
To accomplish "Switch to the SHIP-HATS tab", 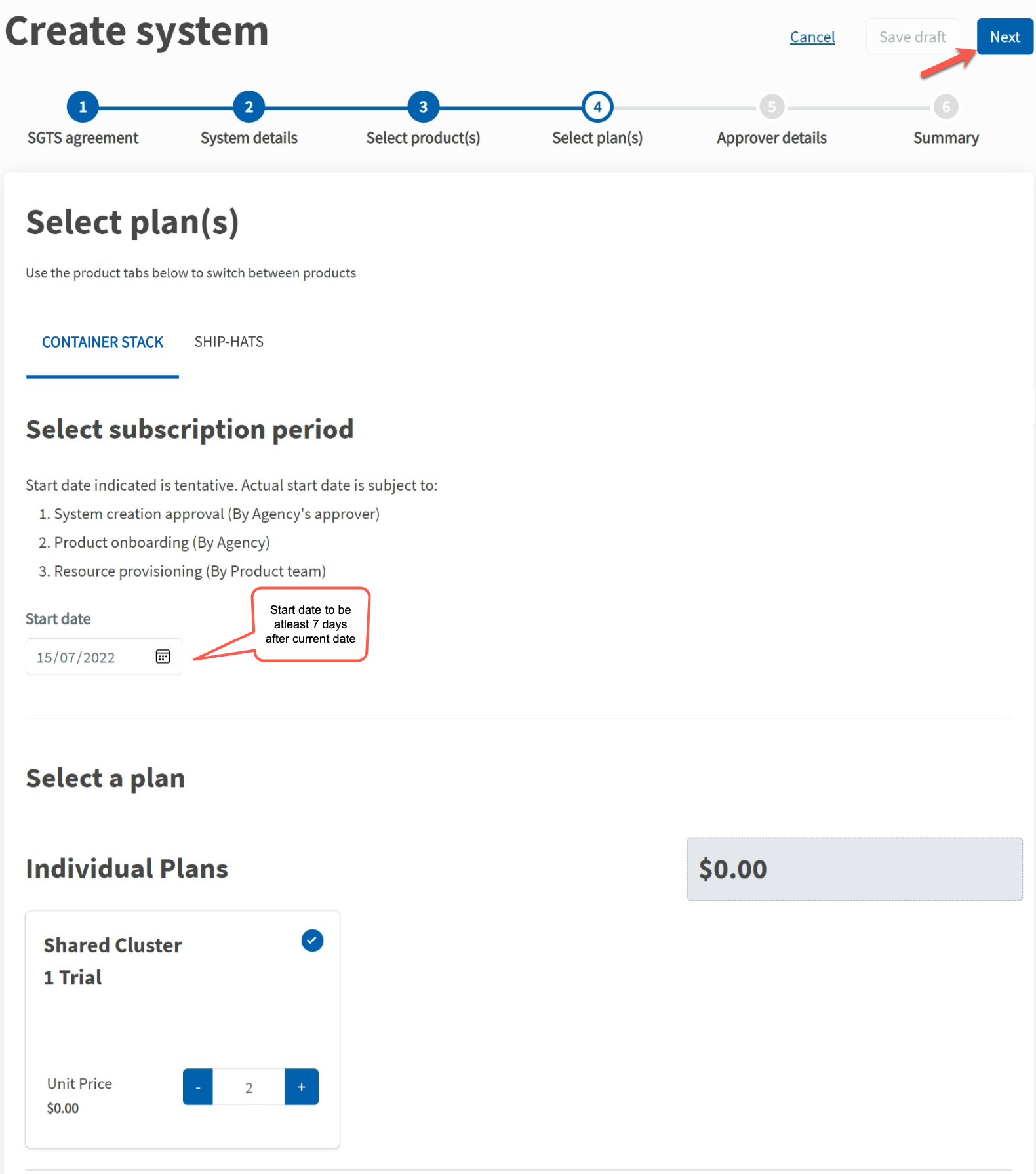I will (228, 342).
